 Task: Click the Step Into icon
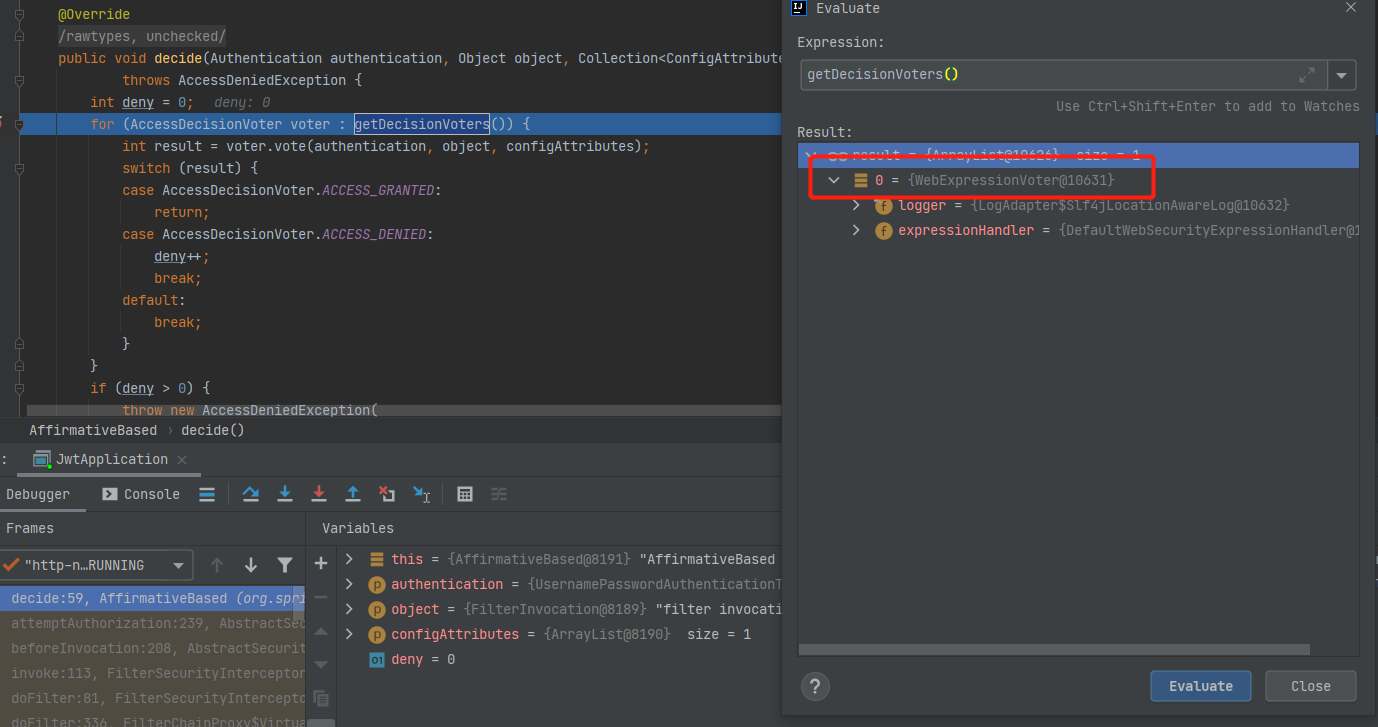pyautogui.click(x=285, y=494)
